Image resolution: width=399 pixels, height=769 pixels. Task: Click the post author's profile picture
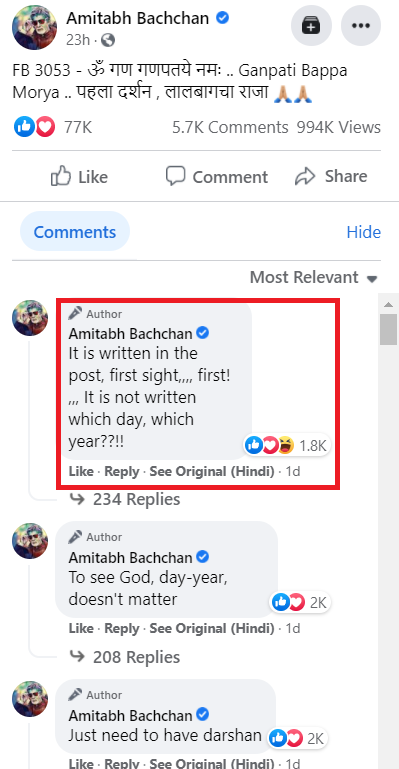pos(31,28)
